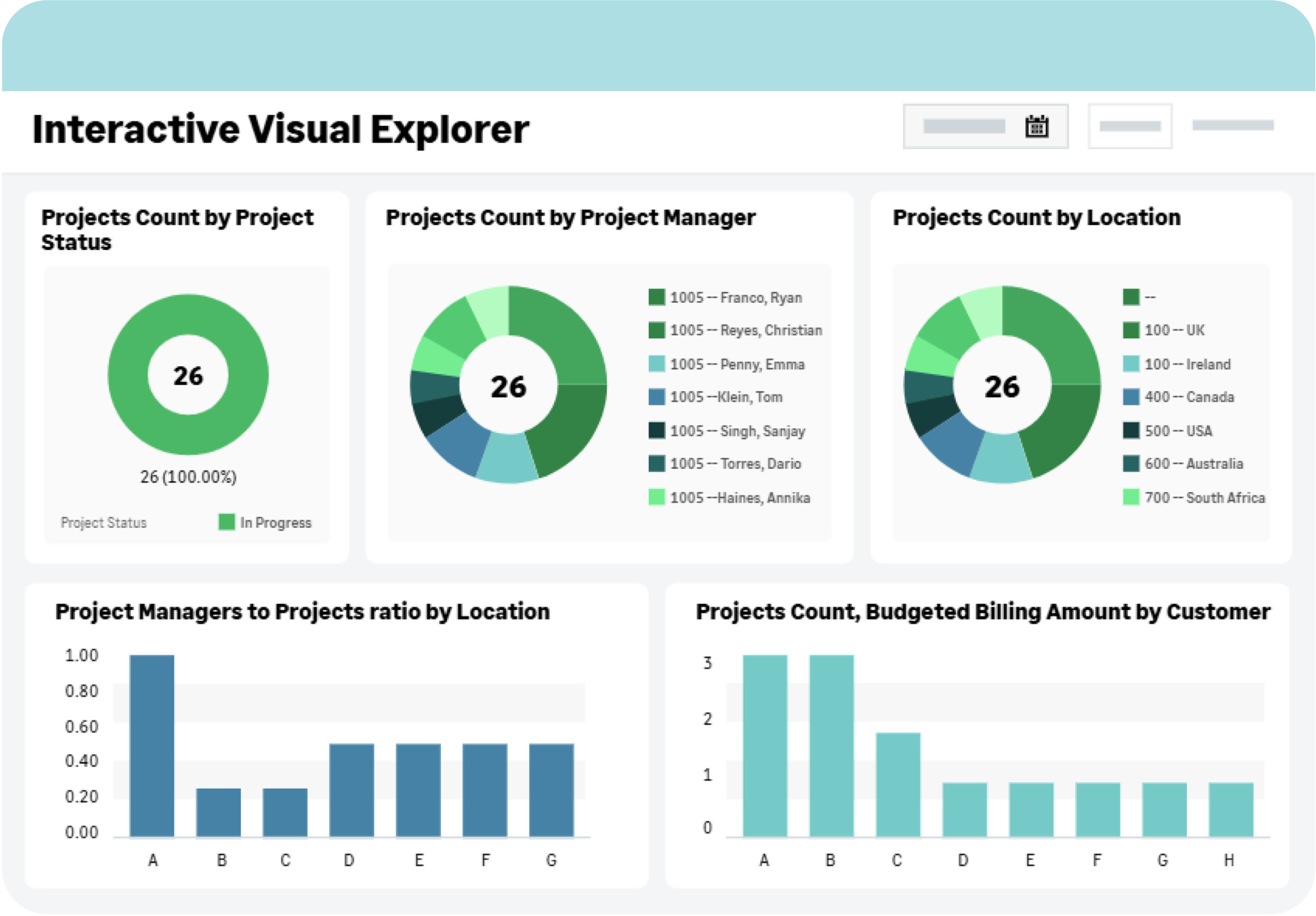Click the 'Projects Count by Project Manager' title
Image resolution: width=1316 pixels, height=916 pixels.
570,218
